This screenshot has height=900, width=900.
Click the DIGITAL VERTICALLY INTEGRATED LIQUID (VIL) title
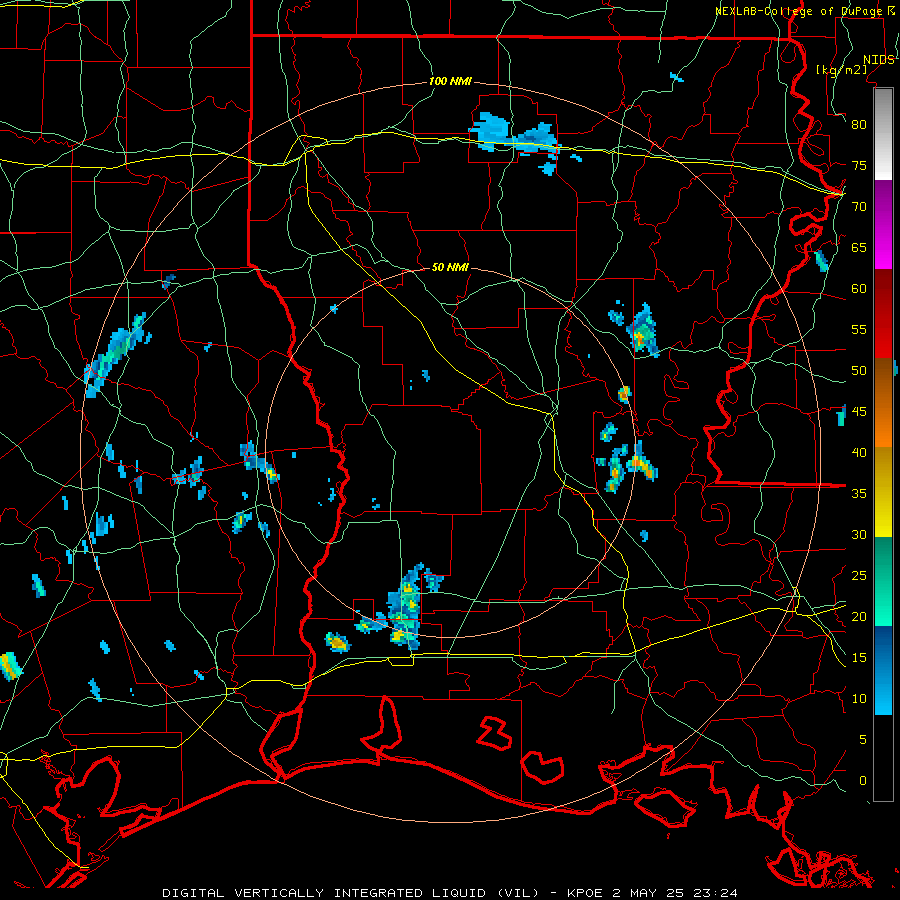click(350, 893)
